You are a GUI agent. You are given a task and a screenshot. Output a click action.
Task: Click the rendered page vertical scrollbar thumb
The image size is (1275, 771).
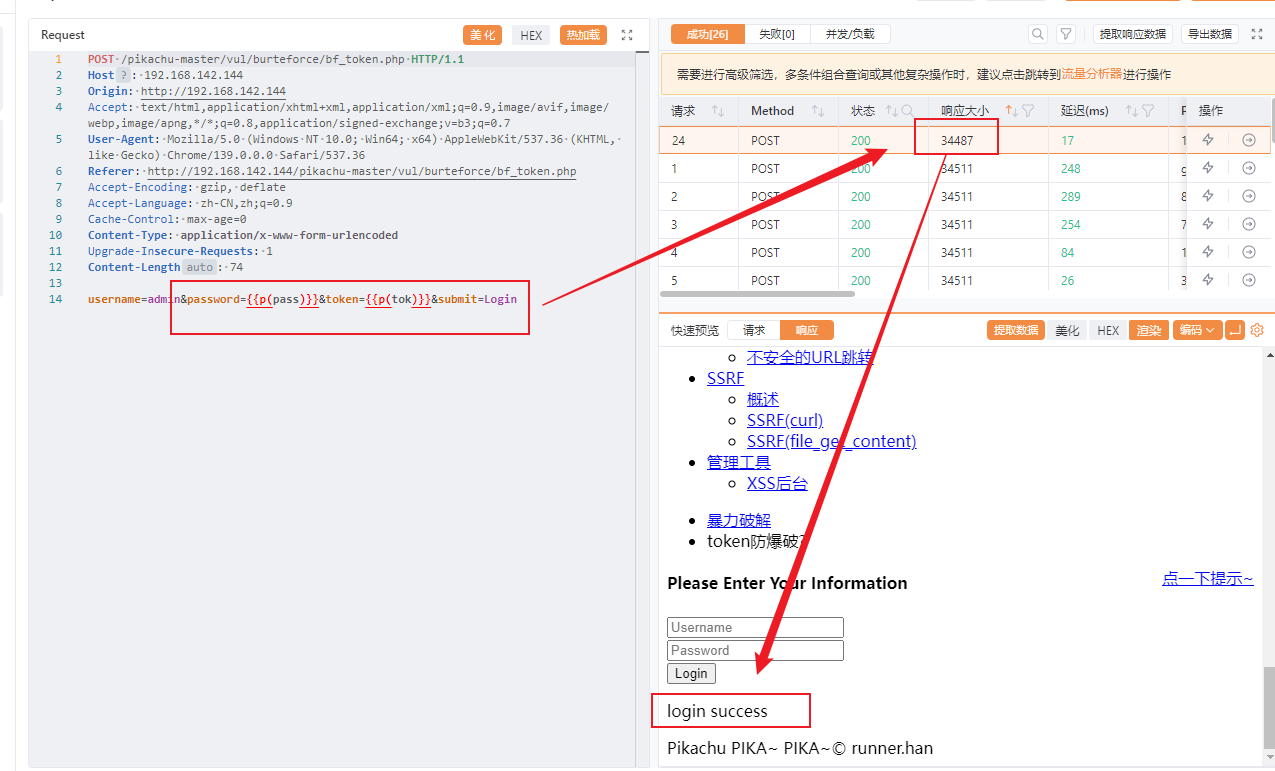click(x=1269, y=708)
